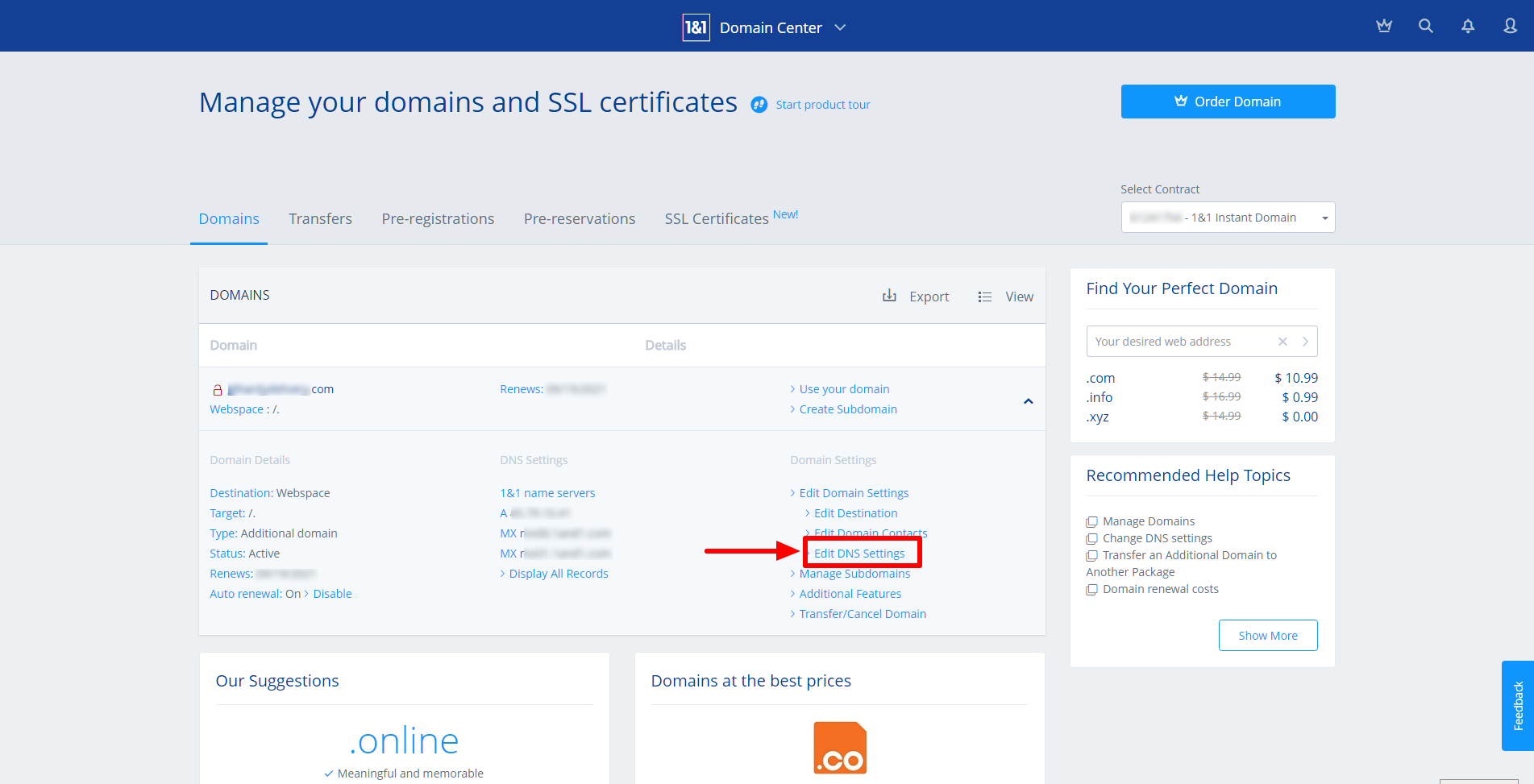This screenshot has width=1534, height=784.
Task: Open the Select Contract dropdown
Action: (x=1324, y=217)
